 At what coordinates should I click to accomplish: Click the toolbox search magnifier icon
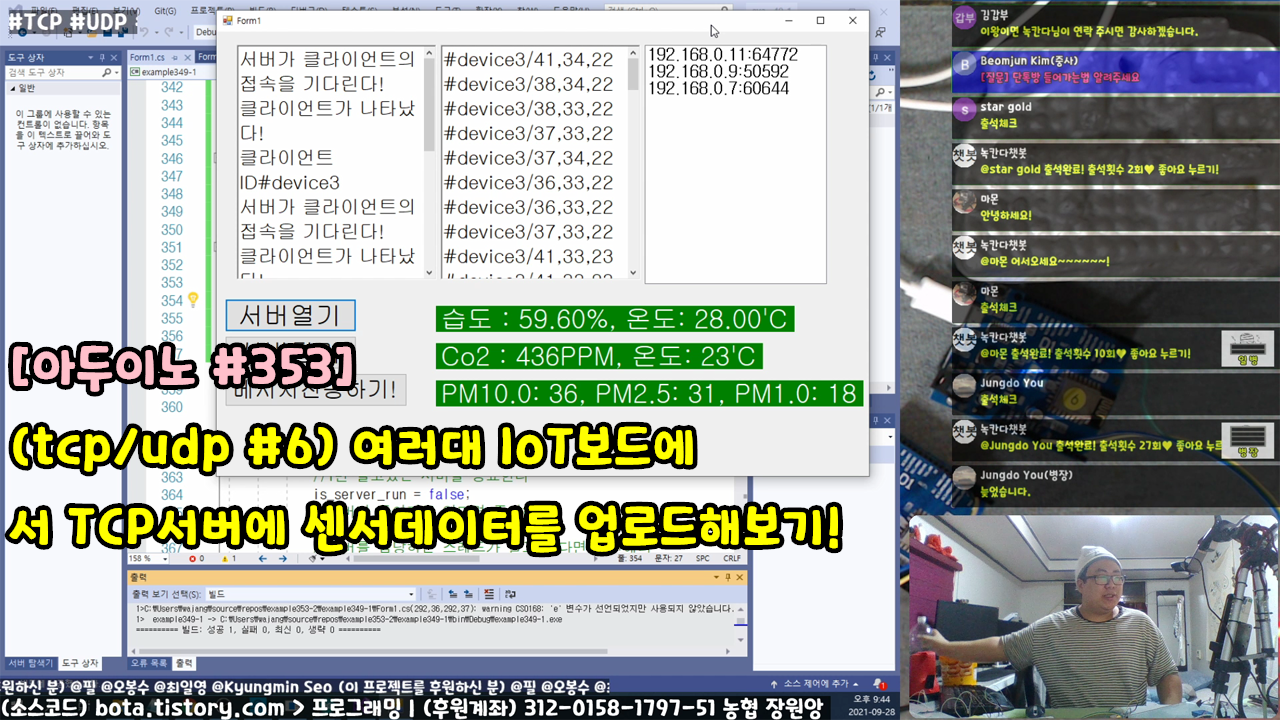click(106, 73)
